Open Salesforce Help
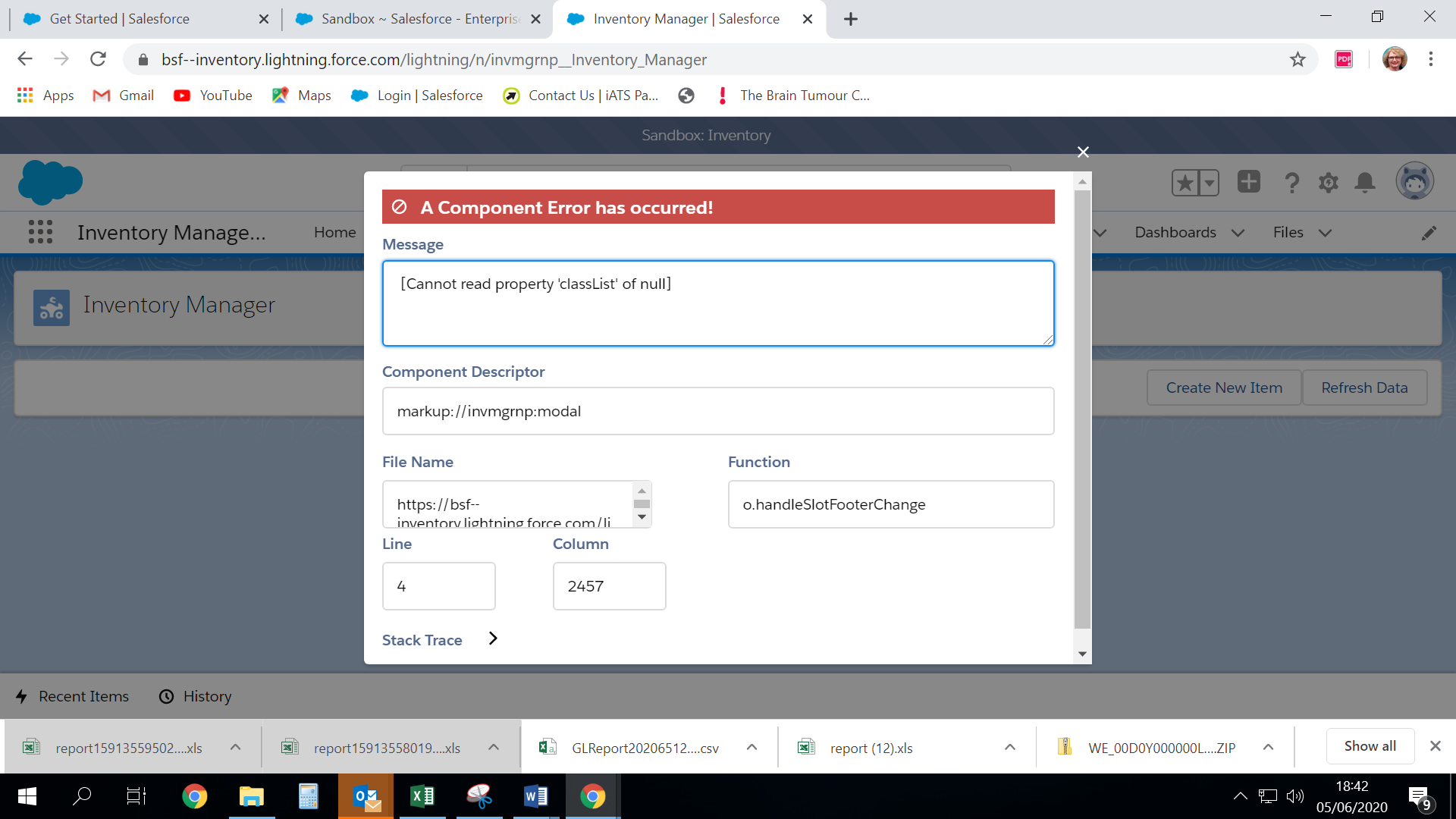Viewport: 1456px width, 819px height. 1292,183
